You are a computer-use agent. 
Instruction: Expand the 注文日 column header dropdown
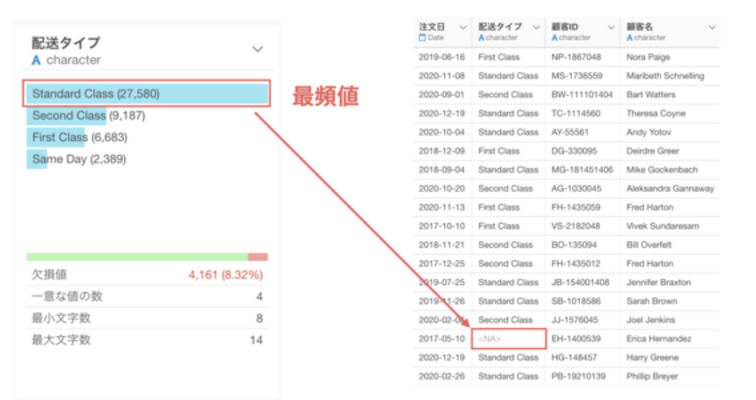(461, 28)
